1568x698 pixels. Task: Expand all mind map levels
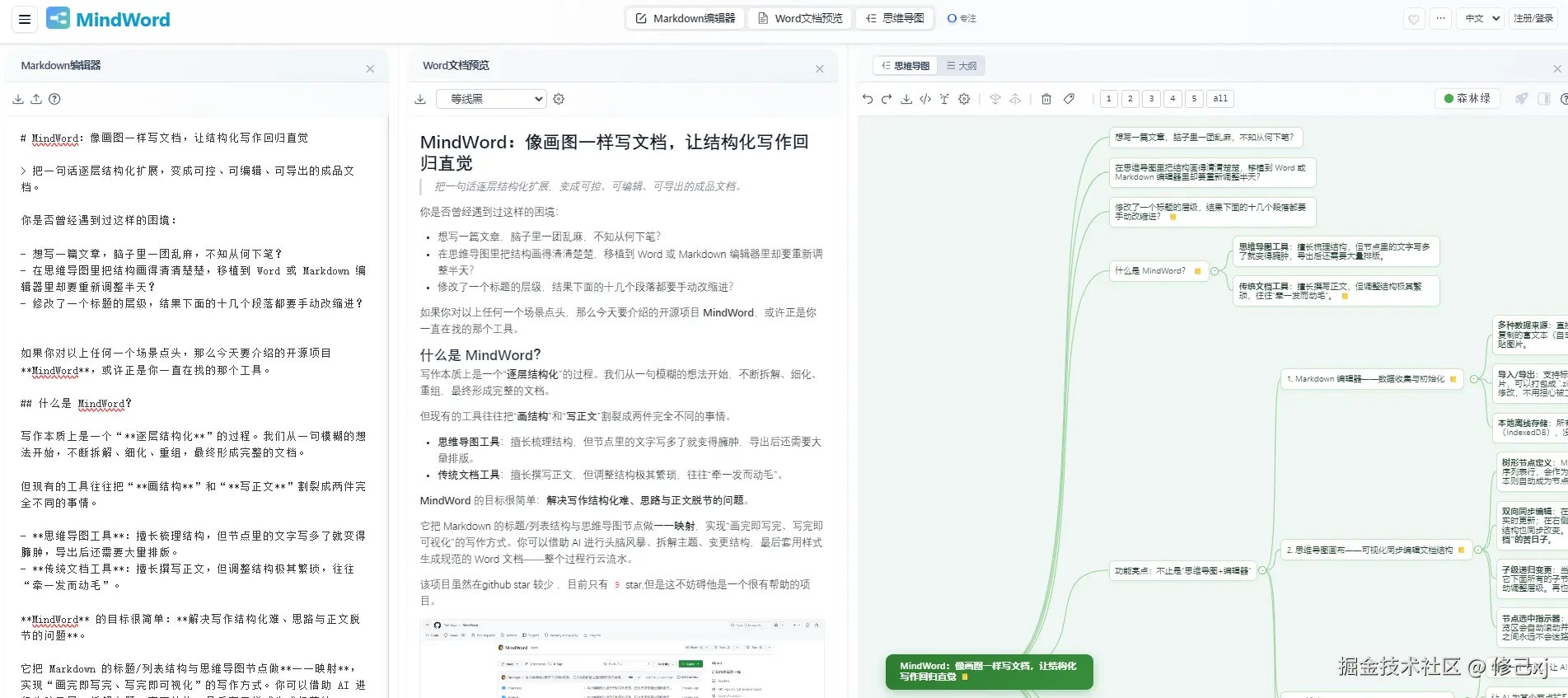point(1221,99)
